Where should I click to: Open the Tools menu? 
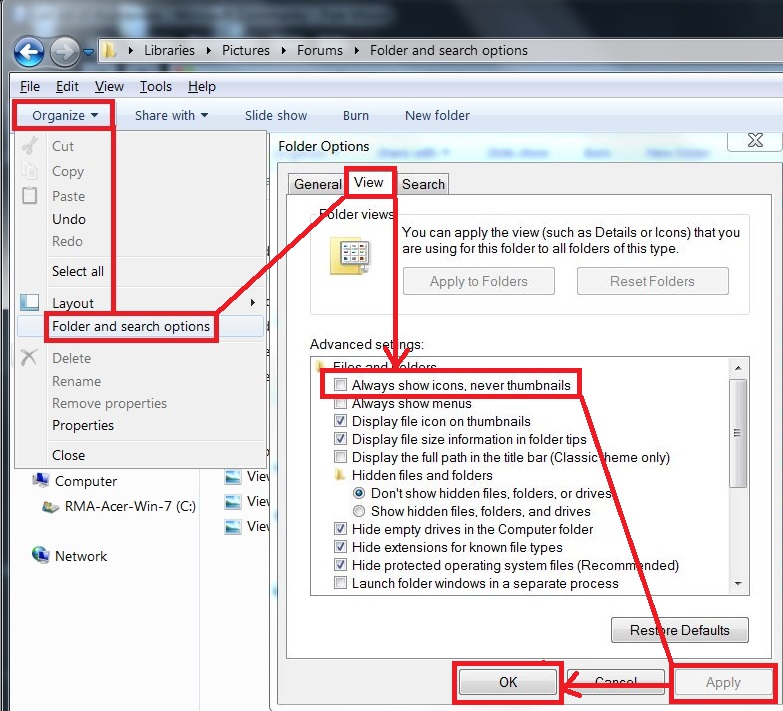tap(155, 86)
